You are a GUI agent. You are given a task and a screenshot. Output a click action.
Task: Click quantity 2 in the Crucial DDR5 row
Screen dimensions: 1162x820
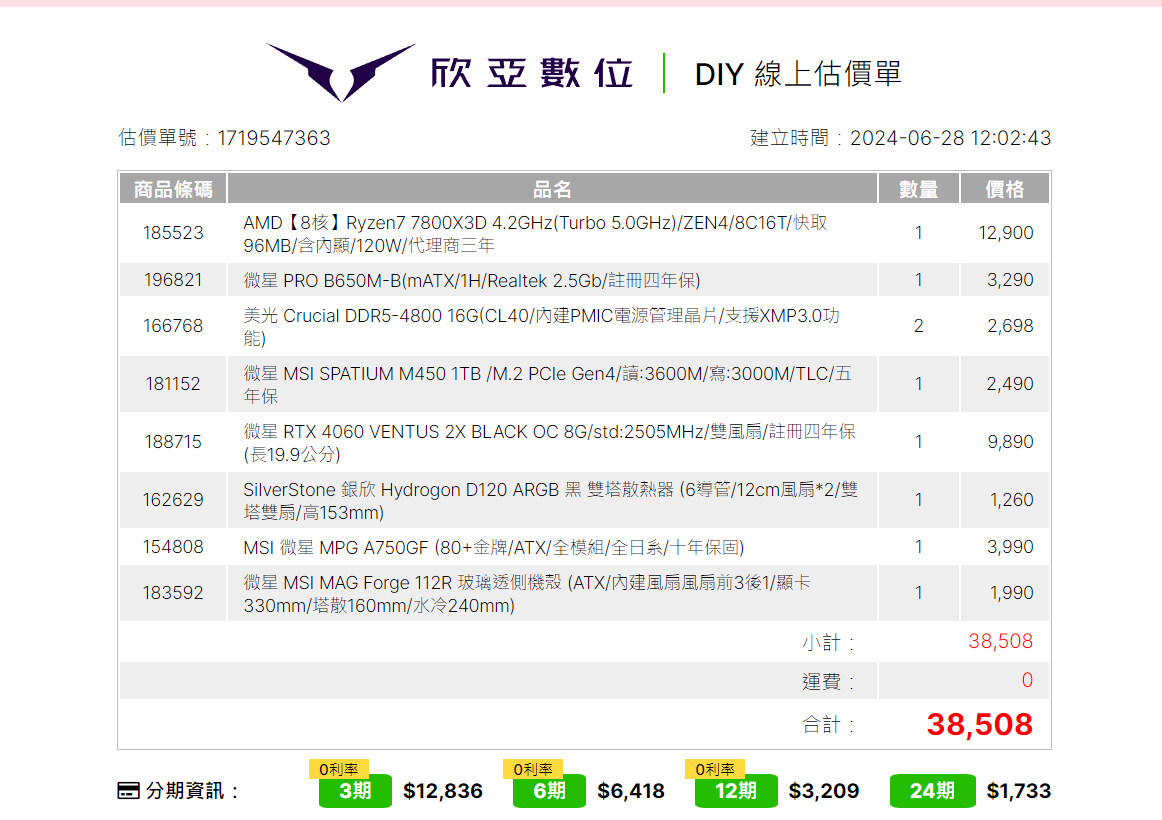tap(918, 326)
